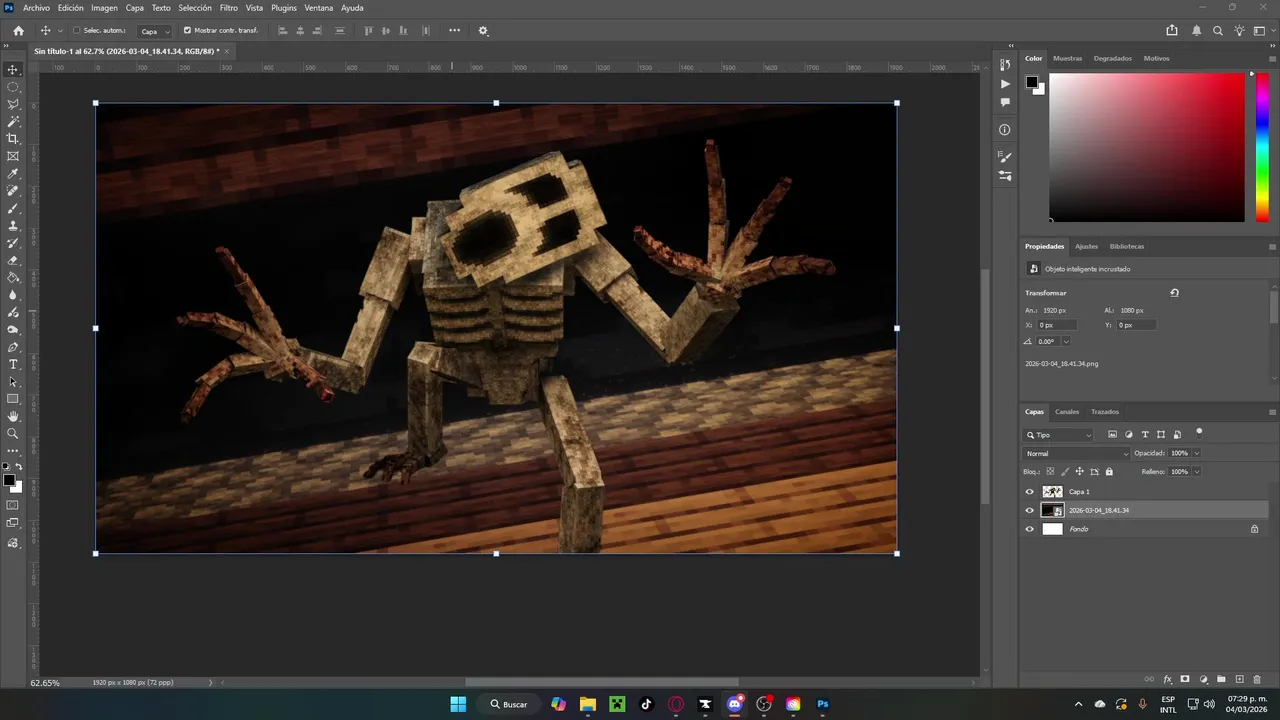Select the Frame tool
The width and height of the screenshot is (1280, 720).
[x=13, y=156]
